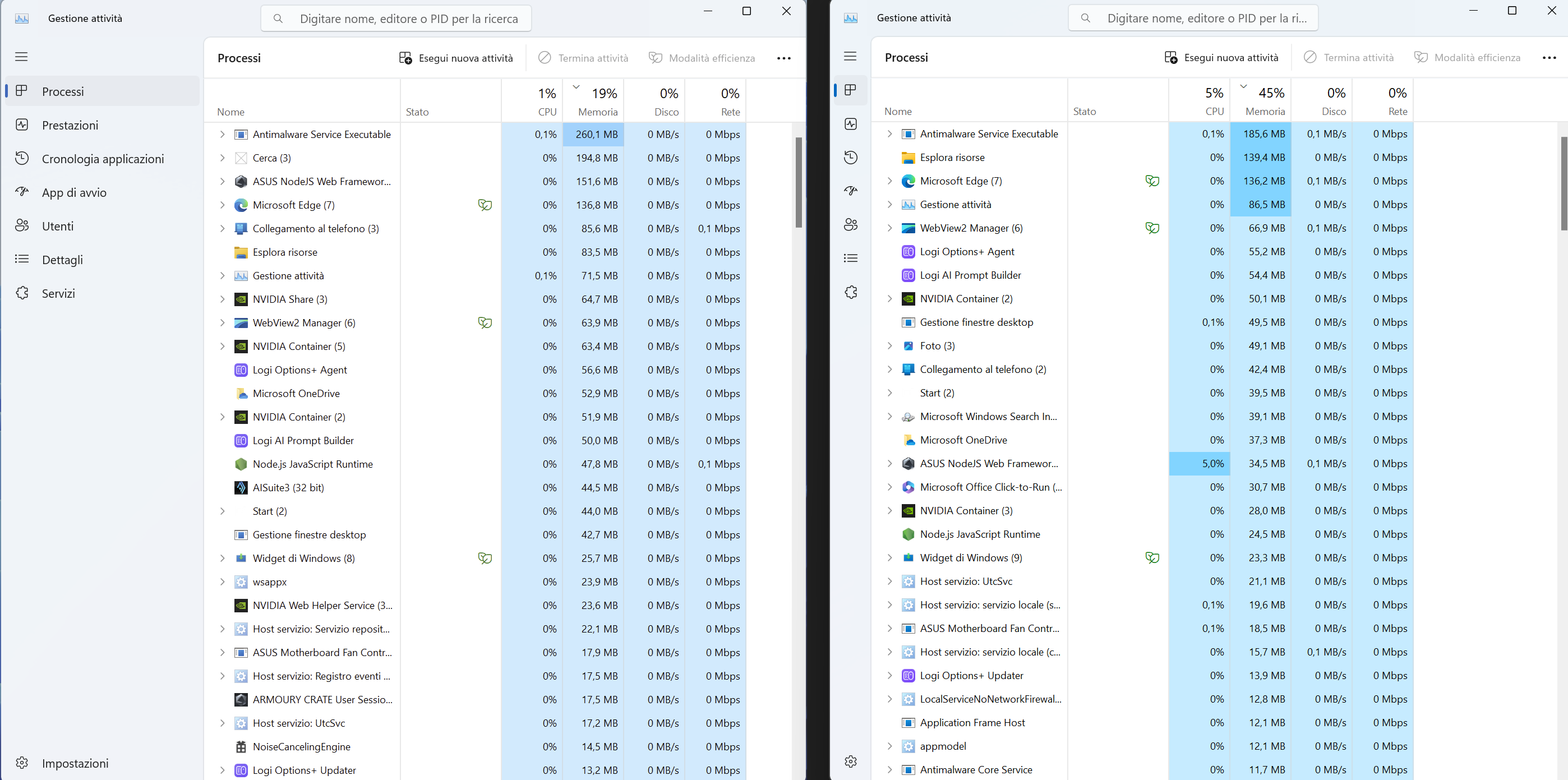Image resolution: width=1568 pixels, height=780 pixels.
Task: Click settings gear icon in right window
Action: click(x=851, y=761)
